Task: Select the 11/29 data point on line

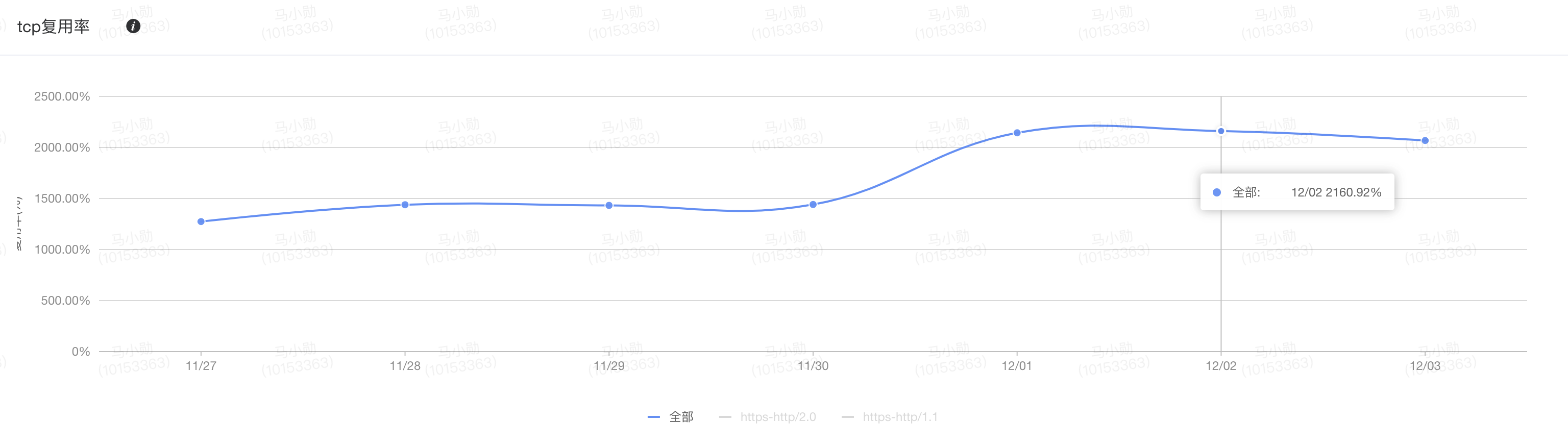Action: tap(609, 206)
